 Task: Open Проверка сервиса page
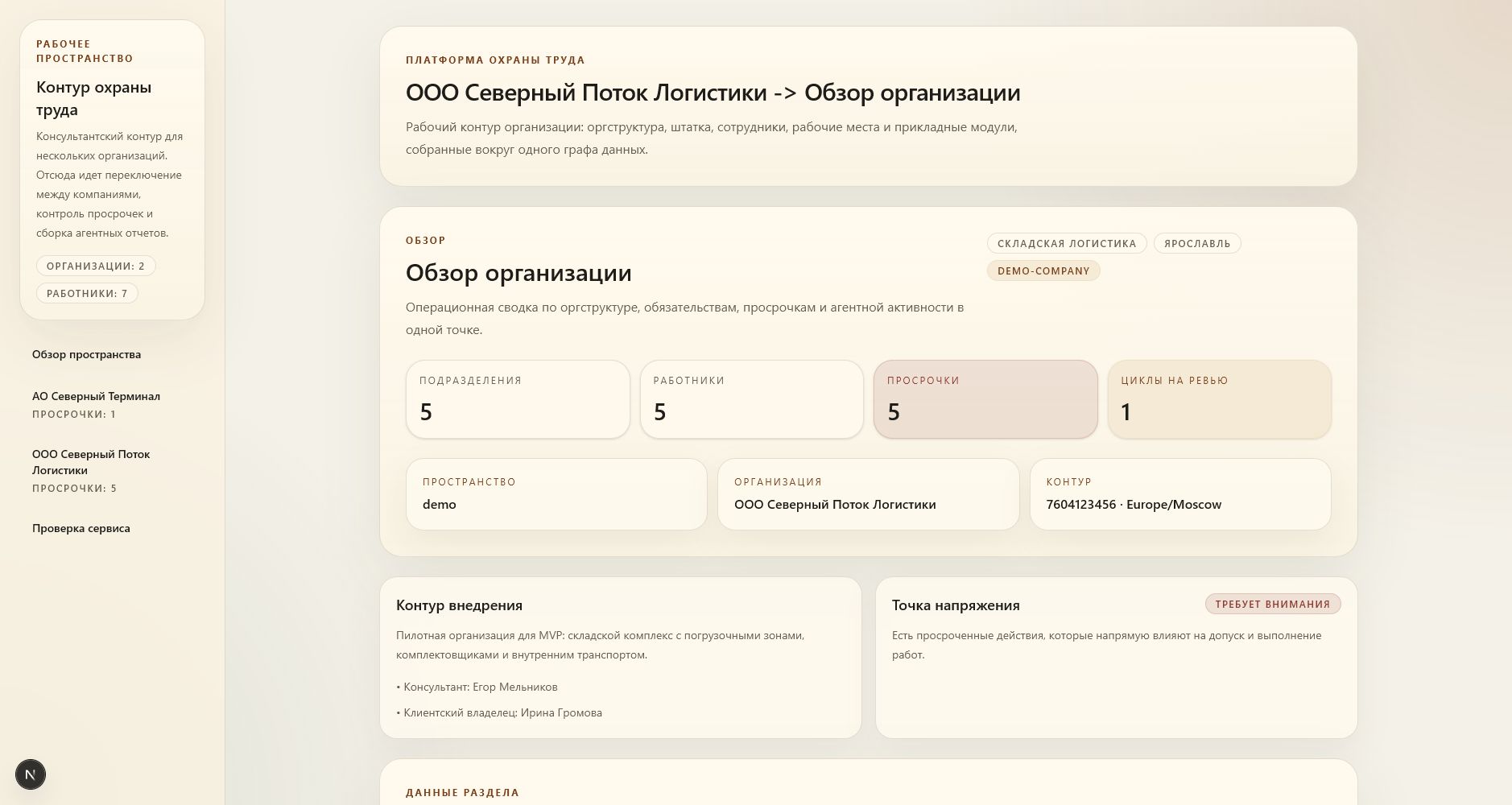coord(81,528)
